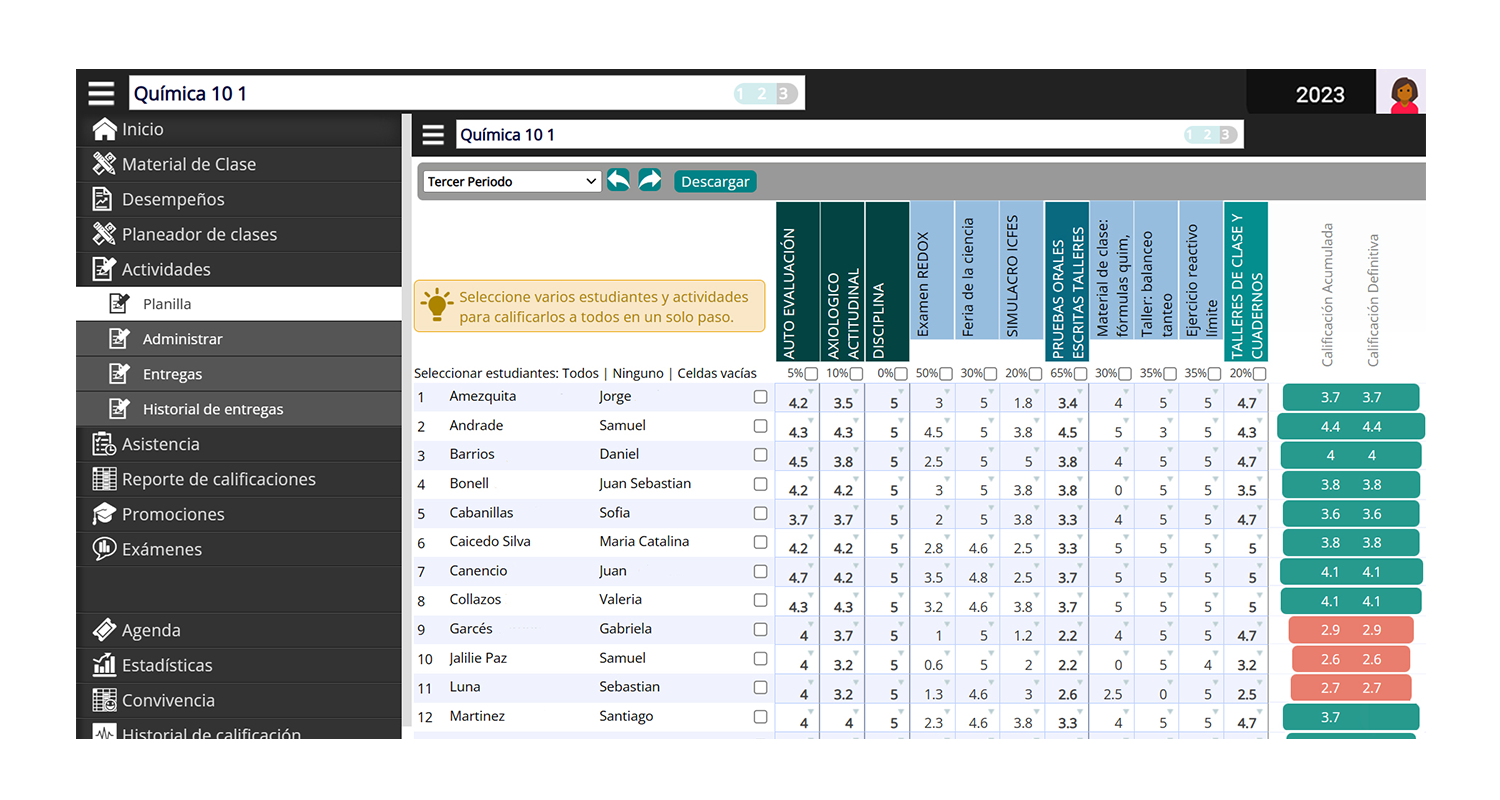Open the outer hamburger menu icon

click(x=101, y=94)
